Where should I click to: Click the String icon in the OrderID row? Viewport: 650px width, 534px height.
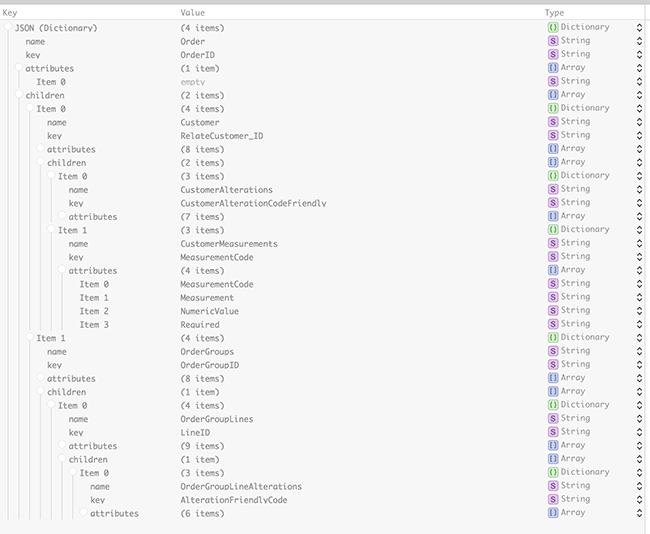(552, 54)
